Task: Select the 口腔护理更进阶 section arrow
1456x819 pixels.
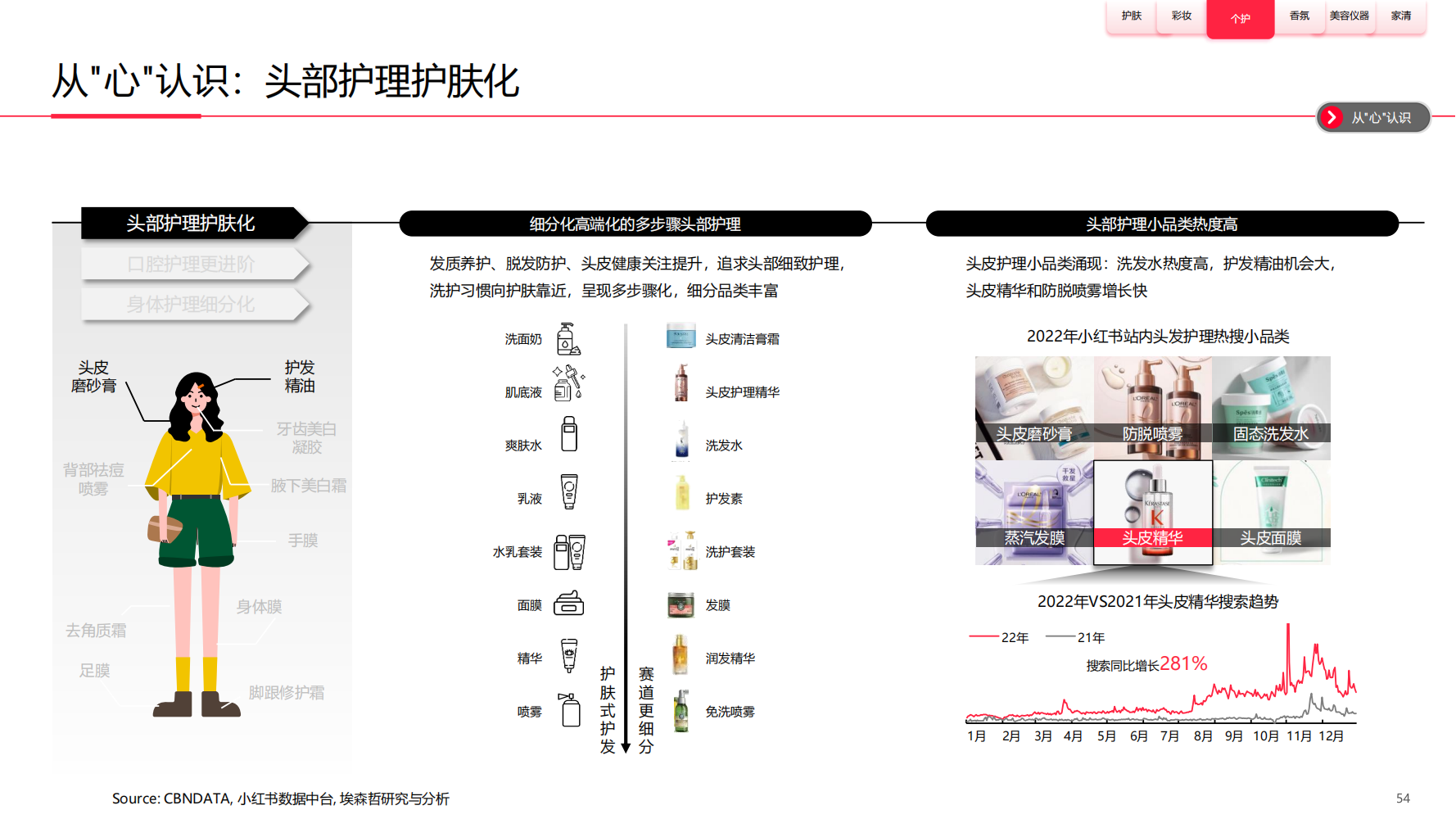Action: [195, 265]
